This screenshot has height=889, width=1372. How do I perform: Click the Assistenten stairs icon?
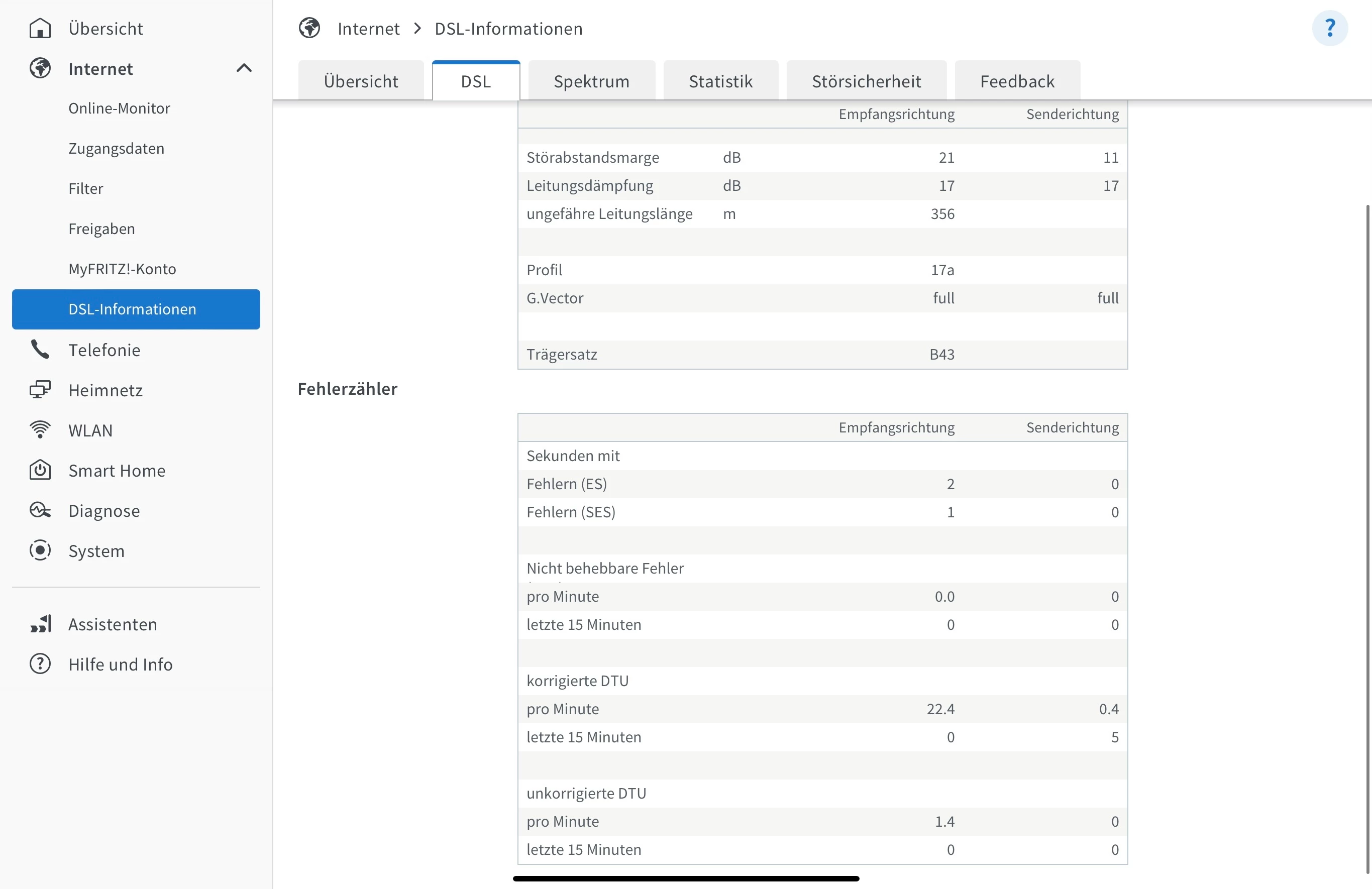pos(40,624)
